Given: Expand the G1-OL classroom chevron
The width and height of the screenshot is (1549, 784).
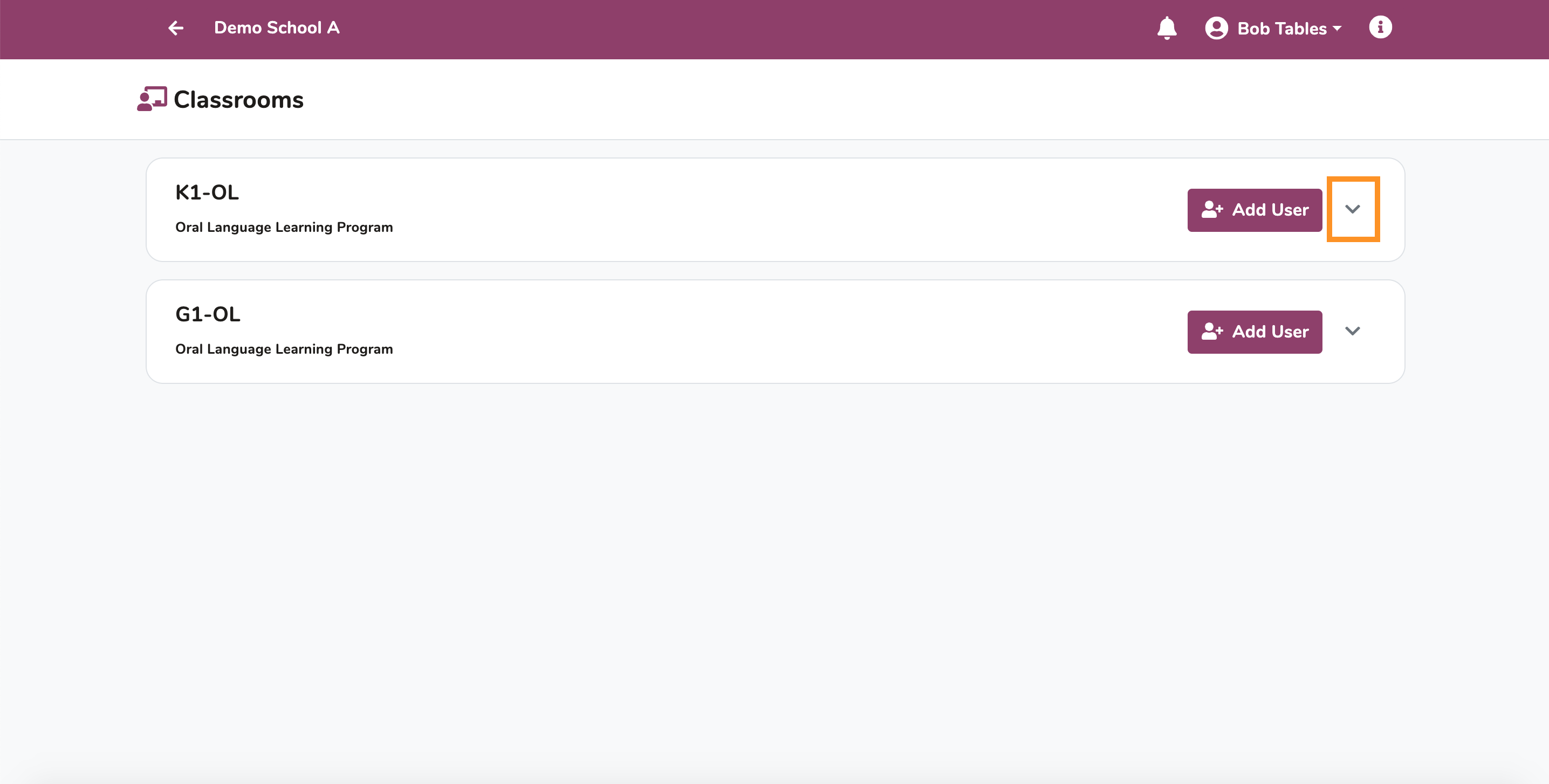Looking at the screenshot, I should [1352, 331].
